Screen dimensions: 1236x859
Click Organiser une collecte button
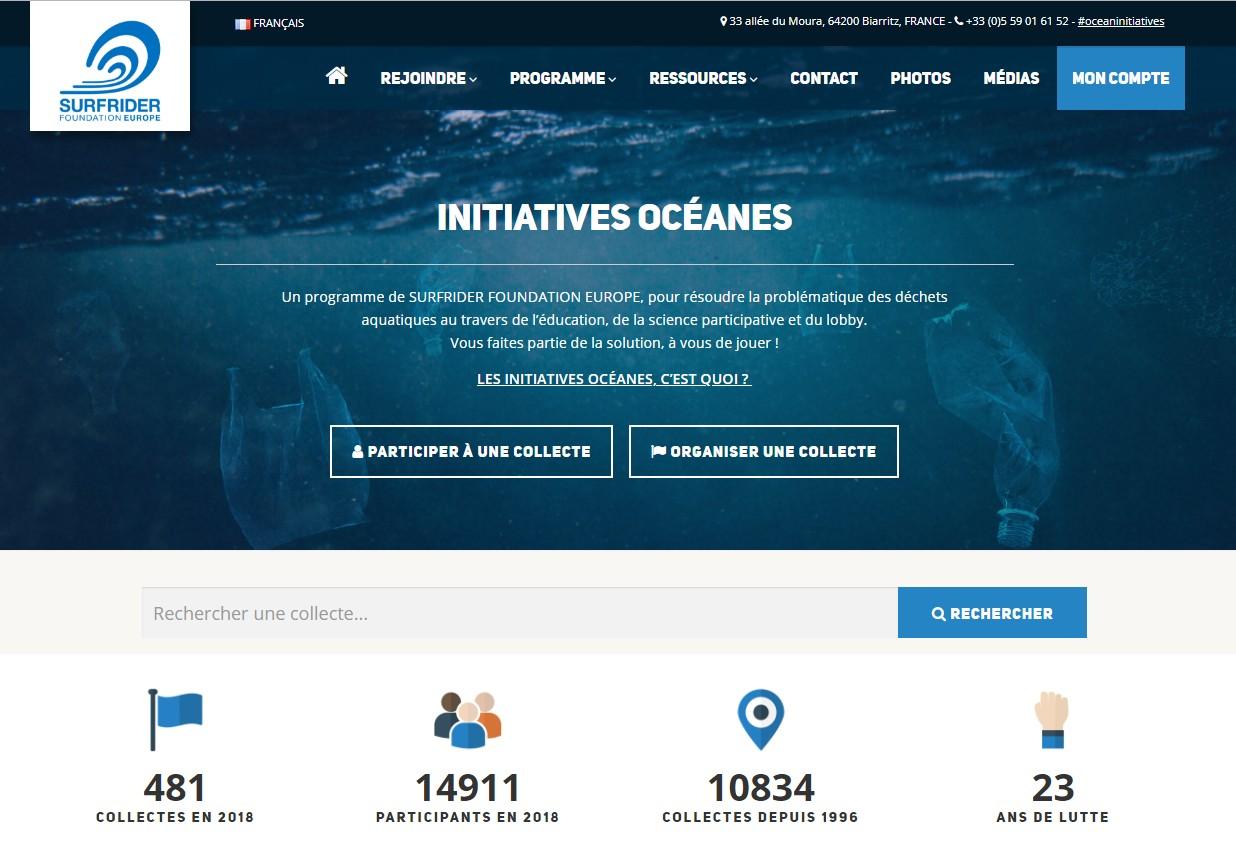tap(764, 451)
